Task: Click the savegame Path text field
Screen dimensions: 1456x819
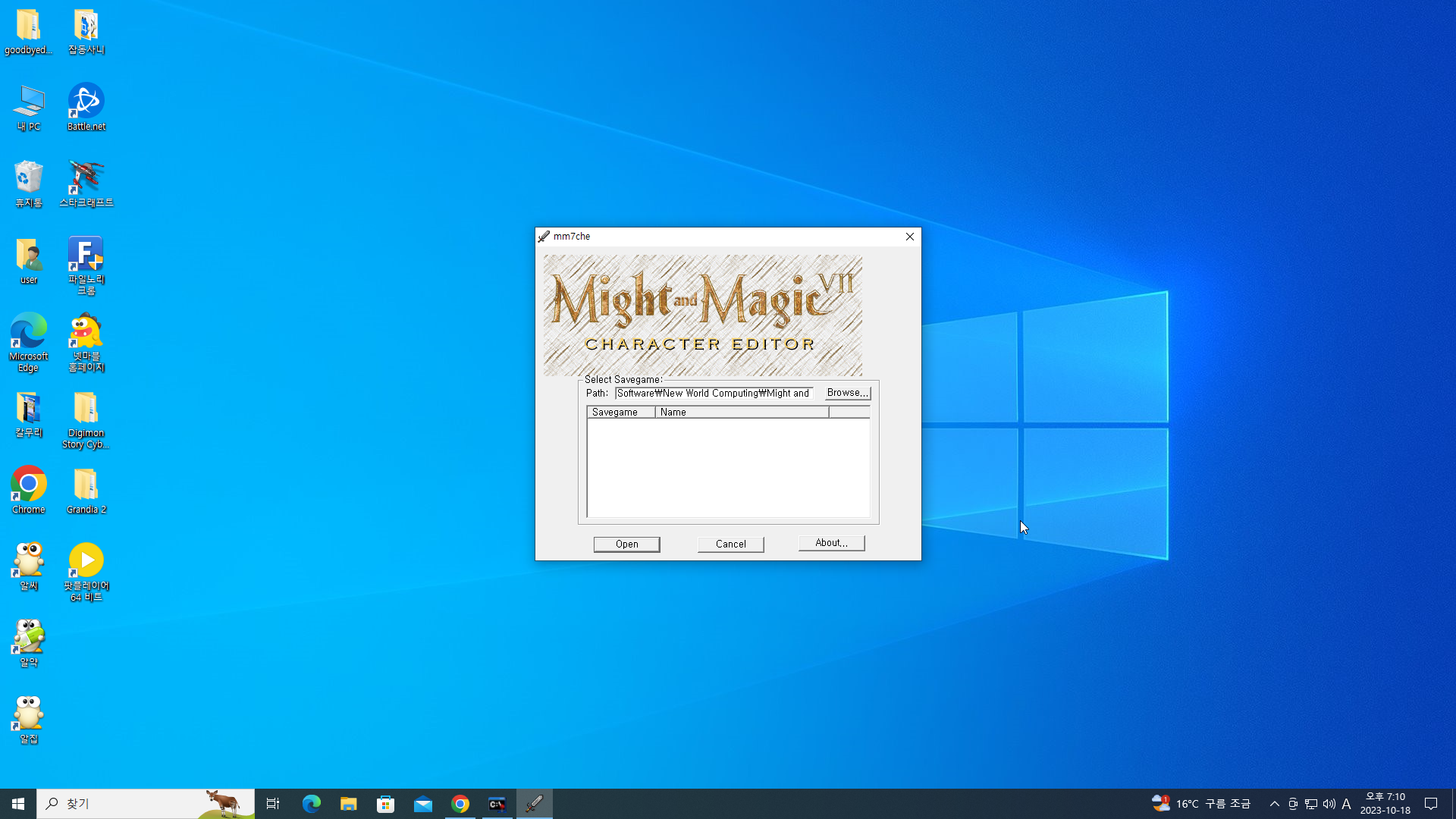Action: coord(713,393)
